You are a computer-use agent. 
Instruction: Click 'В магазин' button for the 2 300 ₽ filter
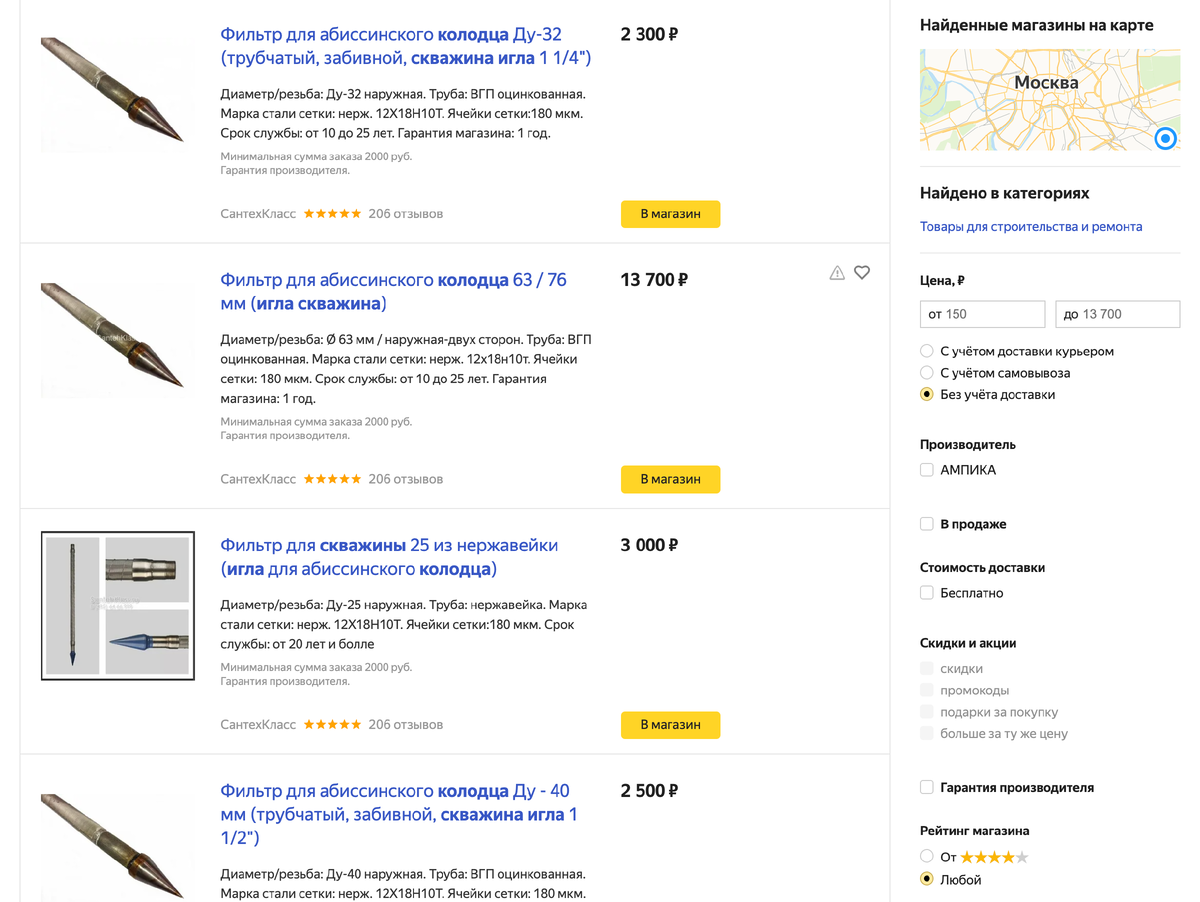[x=670, y=214]
